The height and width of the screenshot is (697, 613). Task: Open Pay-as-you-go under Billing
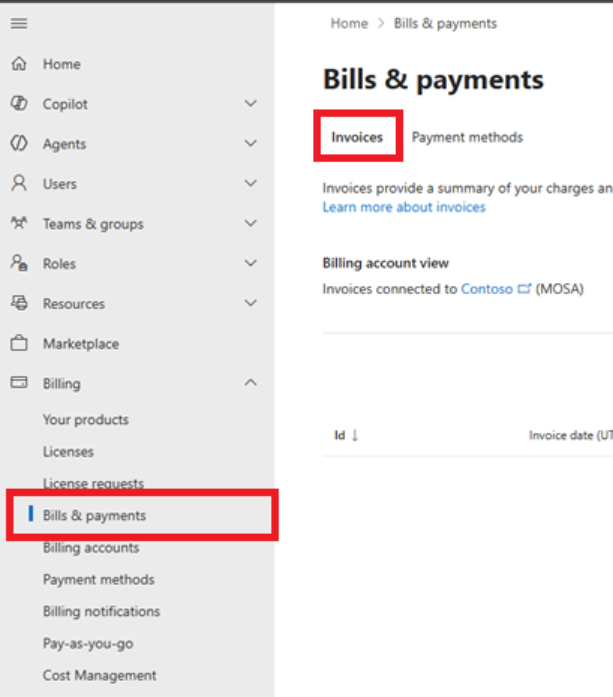[x=88, y=644]
